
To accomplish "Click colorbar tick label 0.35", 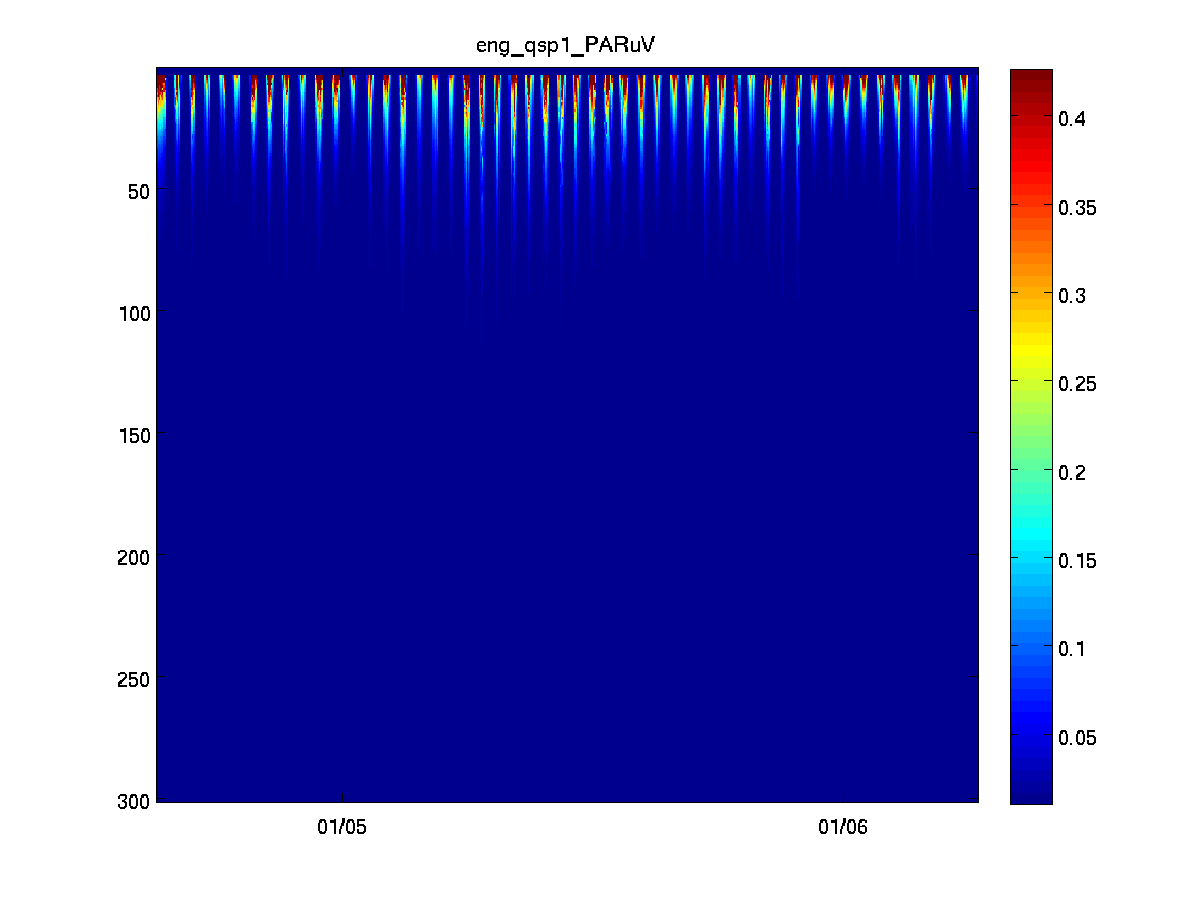I will [1077, 207].
